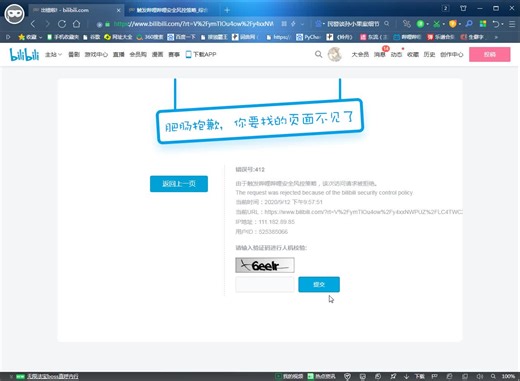Open 收藏 in the header

click(x=413, y=54)
